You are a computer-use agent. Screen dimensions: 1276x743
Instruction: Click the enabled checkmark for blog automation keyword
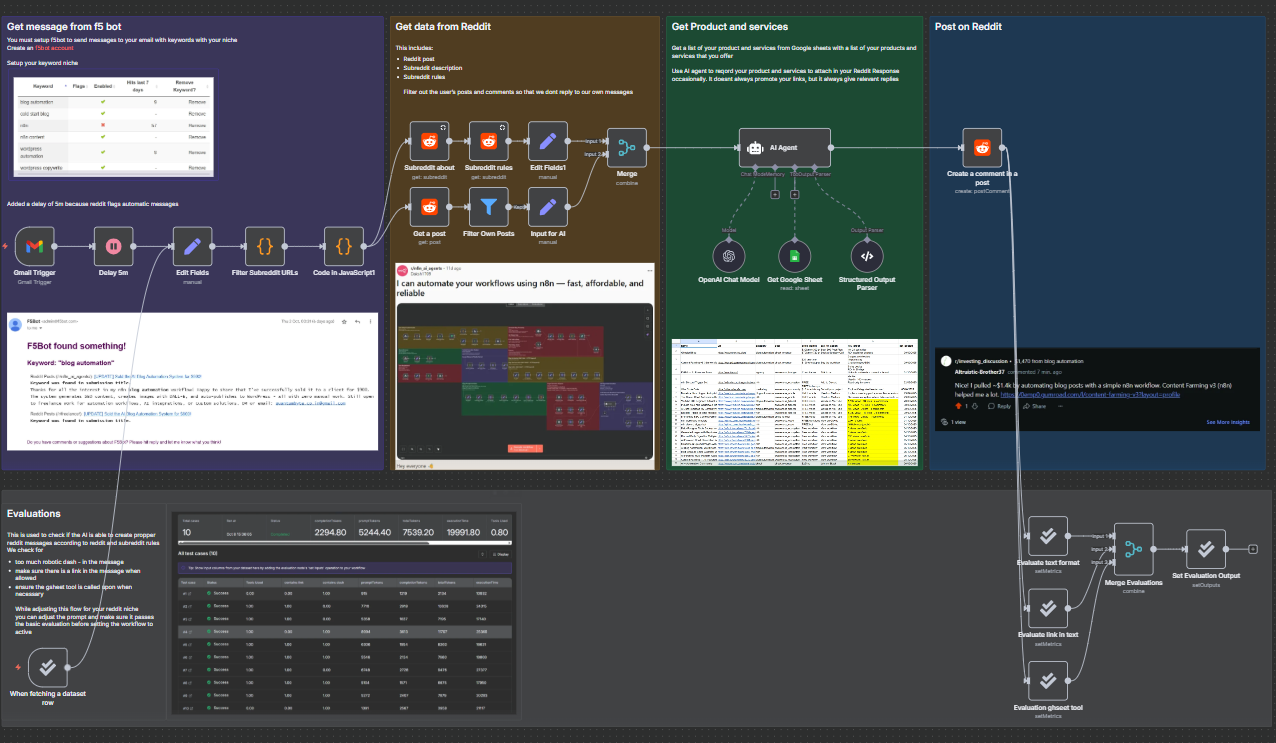102,102
